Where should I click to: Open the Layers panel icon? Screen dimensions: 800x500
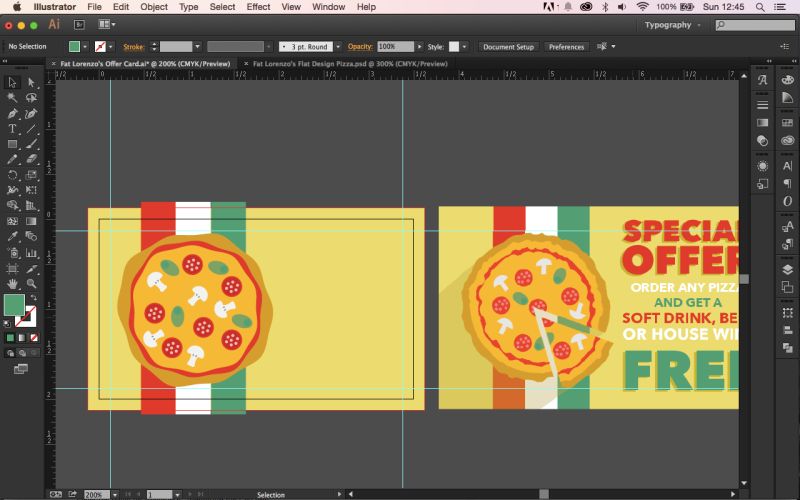click(x=787, y=269)
